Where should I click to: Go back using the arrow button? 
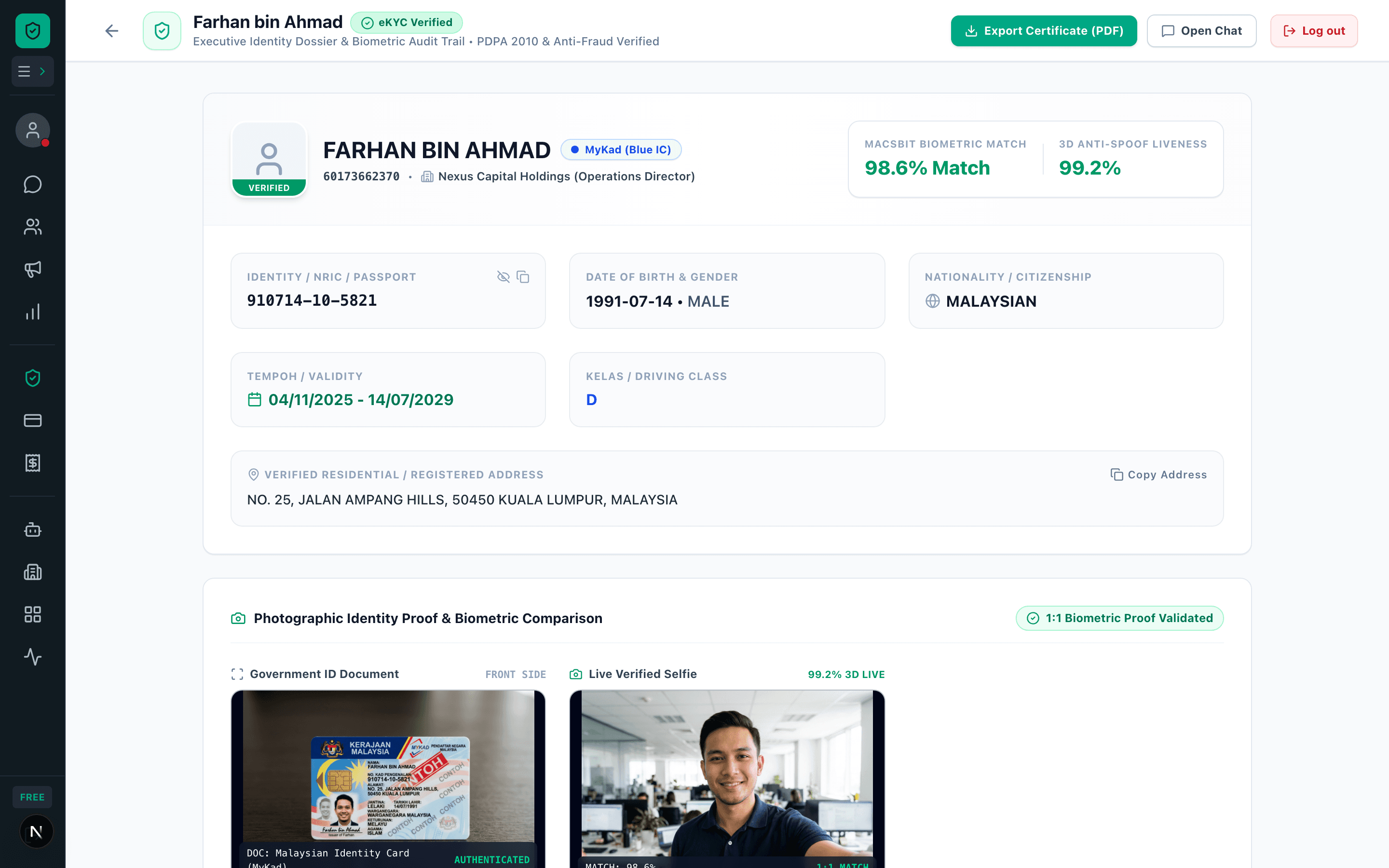pyautogui.click(x=111, y=30)
